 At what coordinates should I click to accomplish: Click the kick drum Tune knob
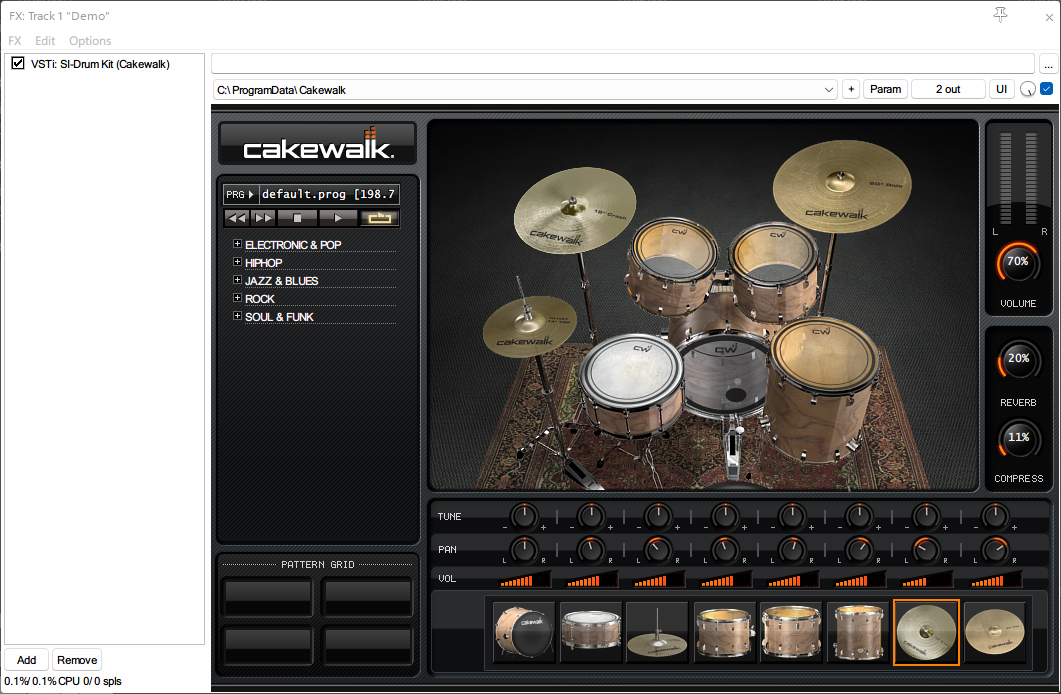[524, 516]
